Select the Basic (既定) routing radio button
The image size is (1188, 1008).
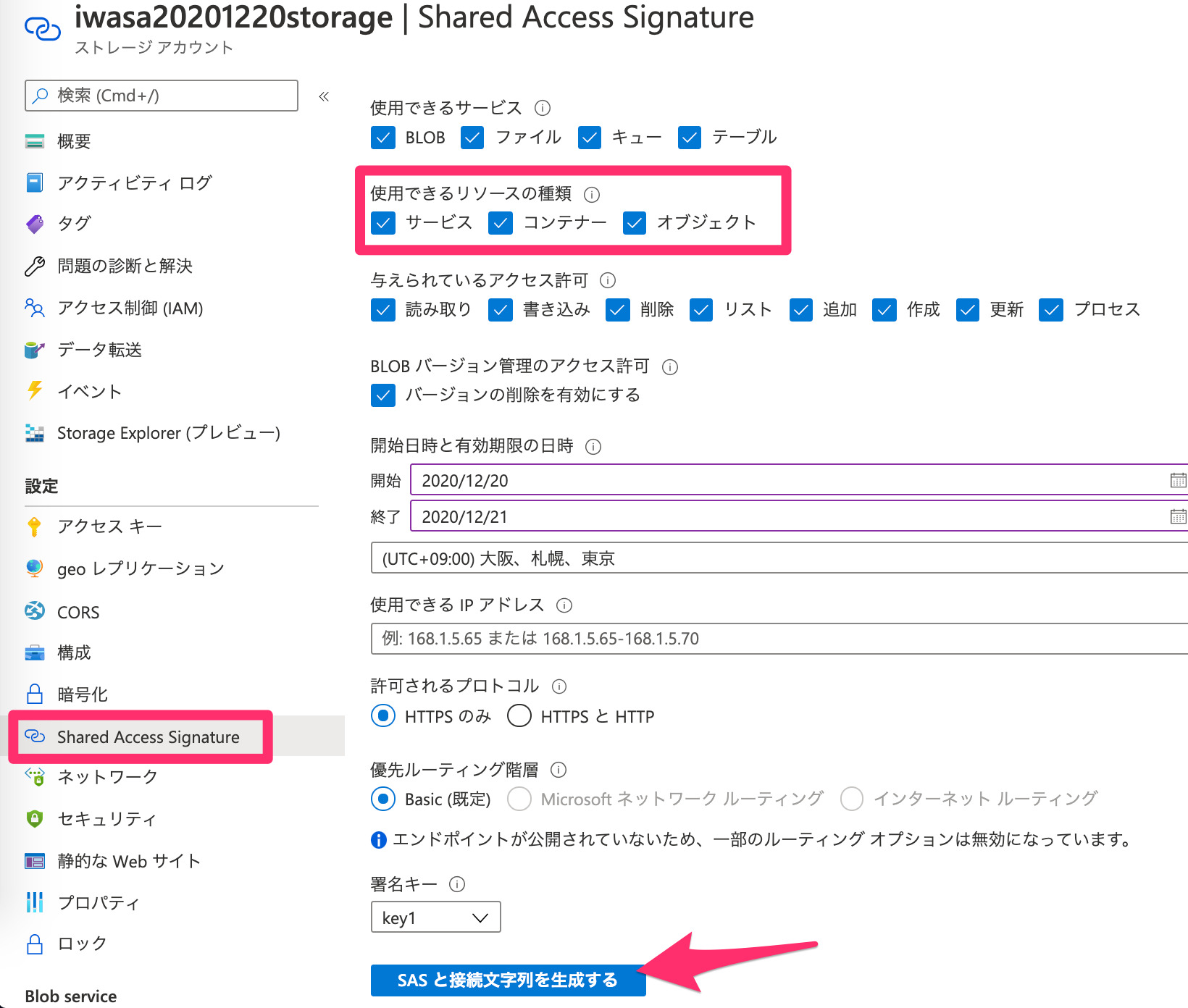pos(383,799)
